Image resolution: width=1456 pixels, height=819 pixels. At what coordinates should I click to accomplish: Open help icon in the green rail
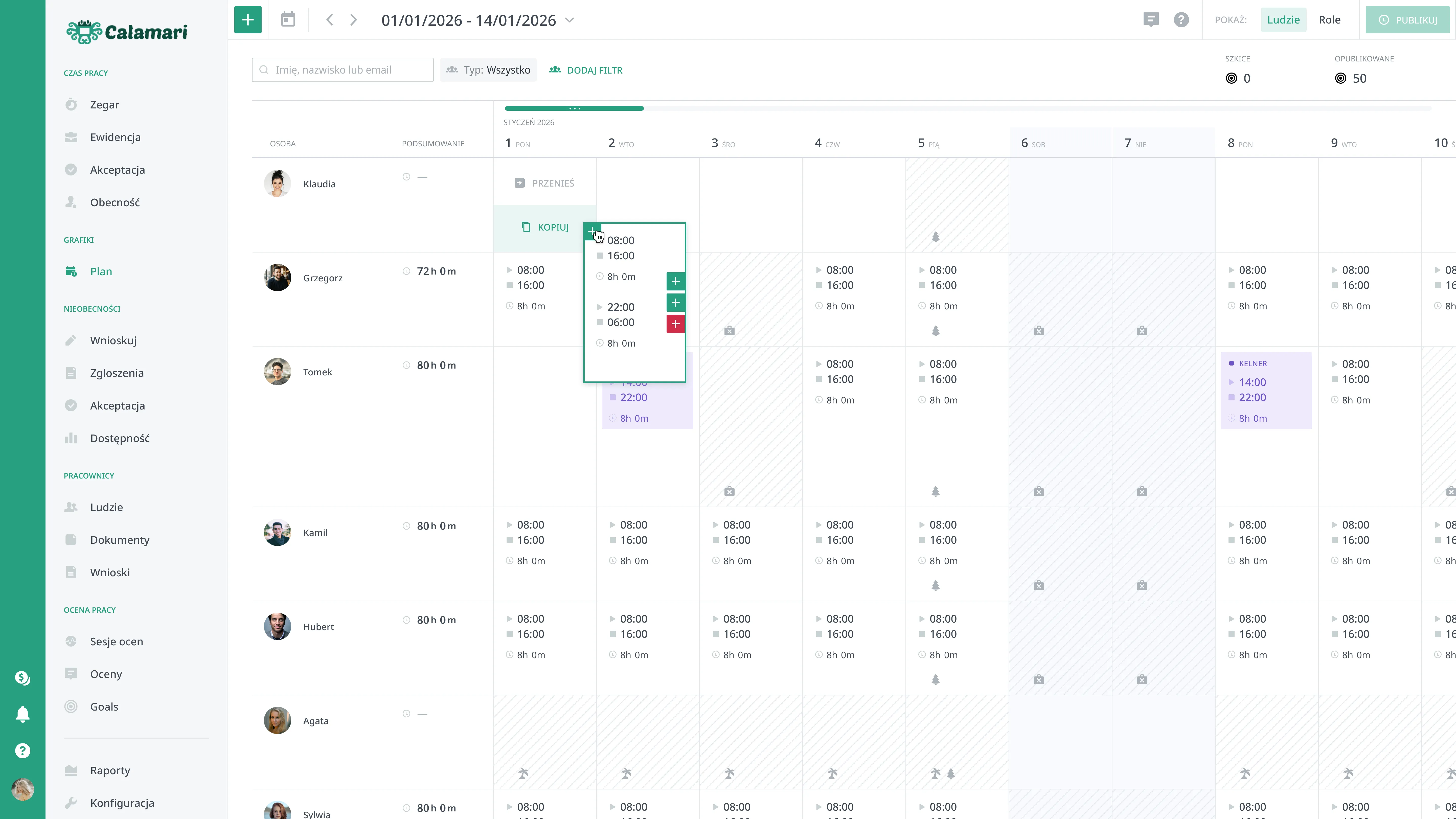(22, 750)
